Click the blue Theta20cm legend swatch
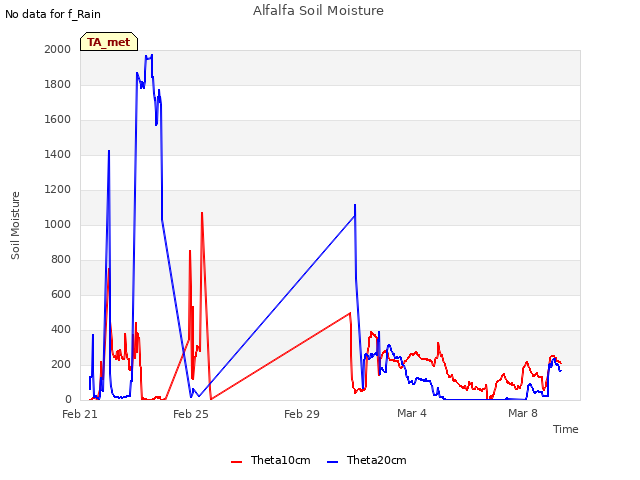 333,462
